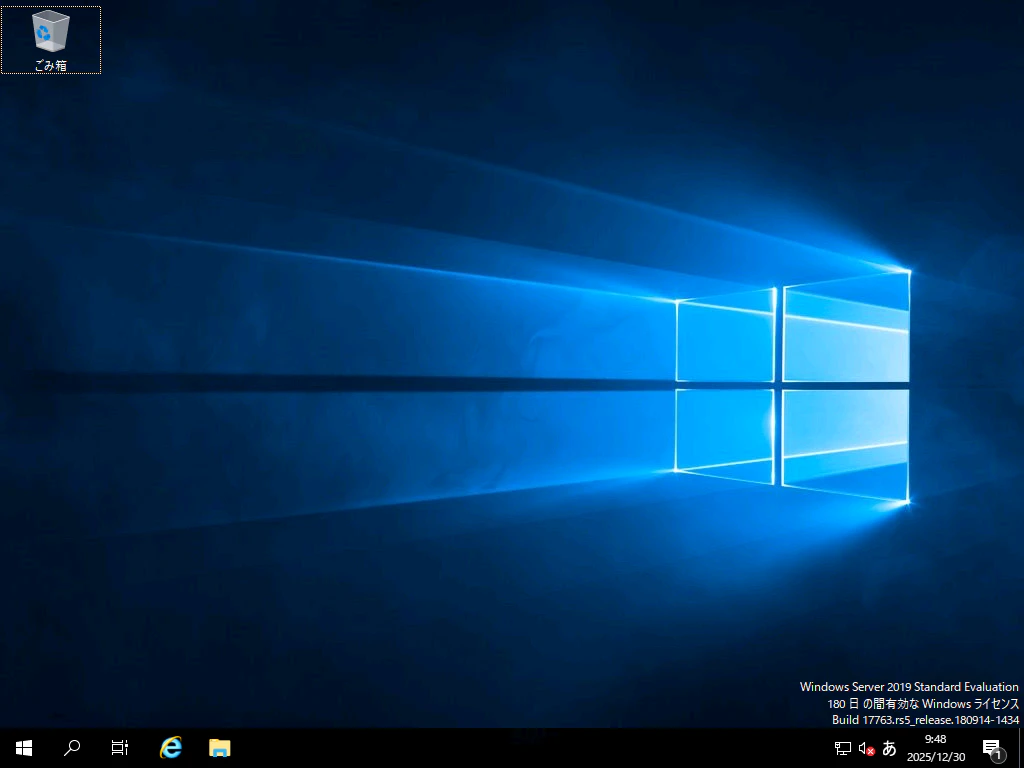
Task: Select the ごみ箱 shortcut label
Action: pyautogui.click(x=50, y=62)
